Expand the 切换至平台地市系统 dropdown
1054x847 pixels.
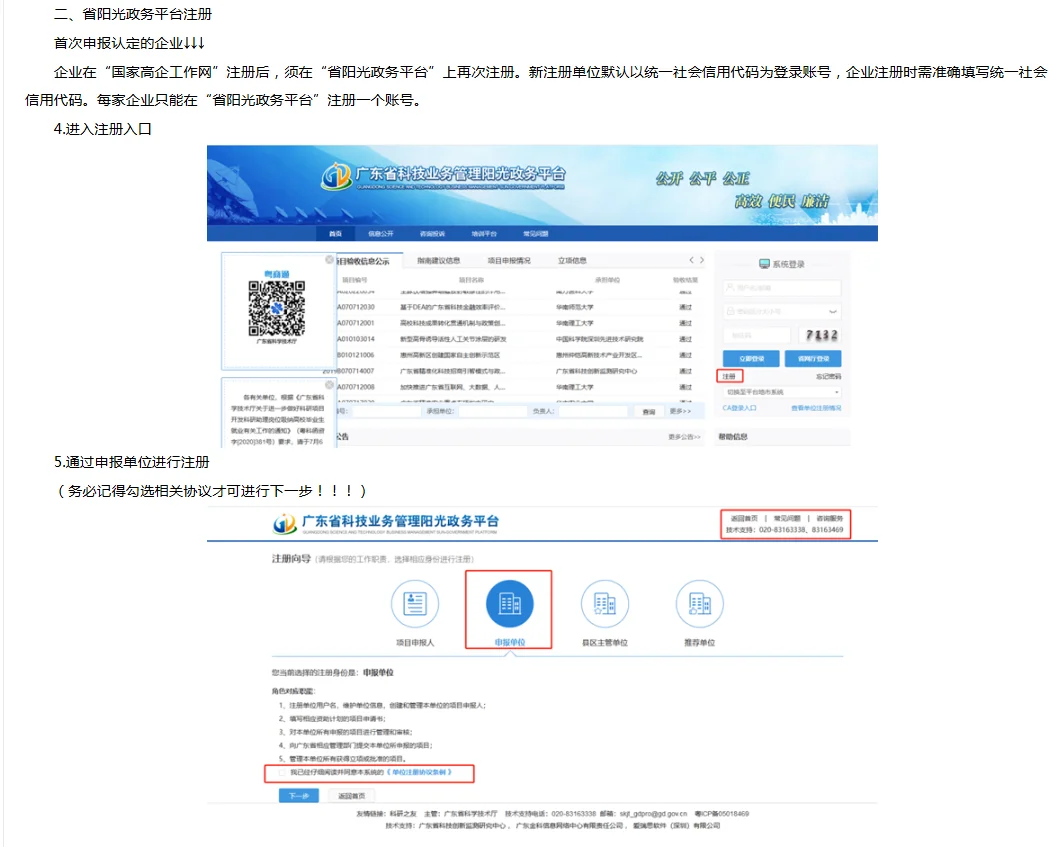[838, 392]
